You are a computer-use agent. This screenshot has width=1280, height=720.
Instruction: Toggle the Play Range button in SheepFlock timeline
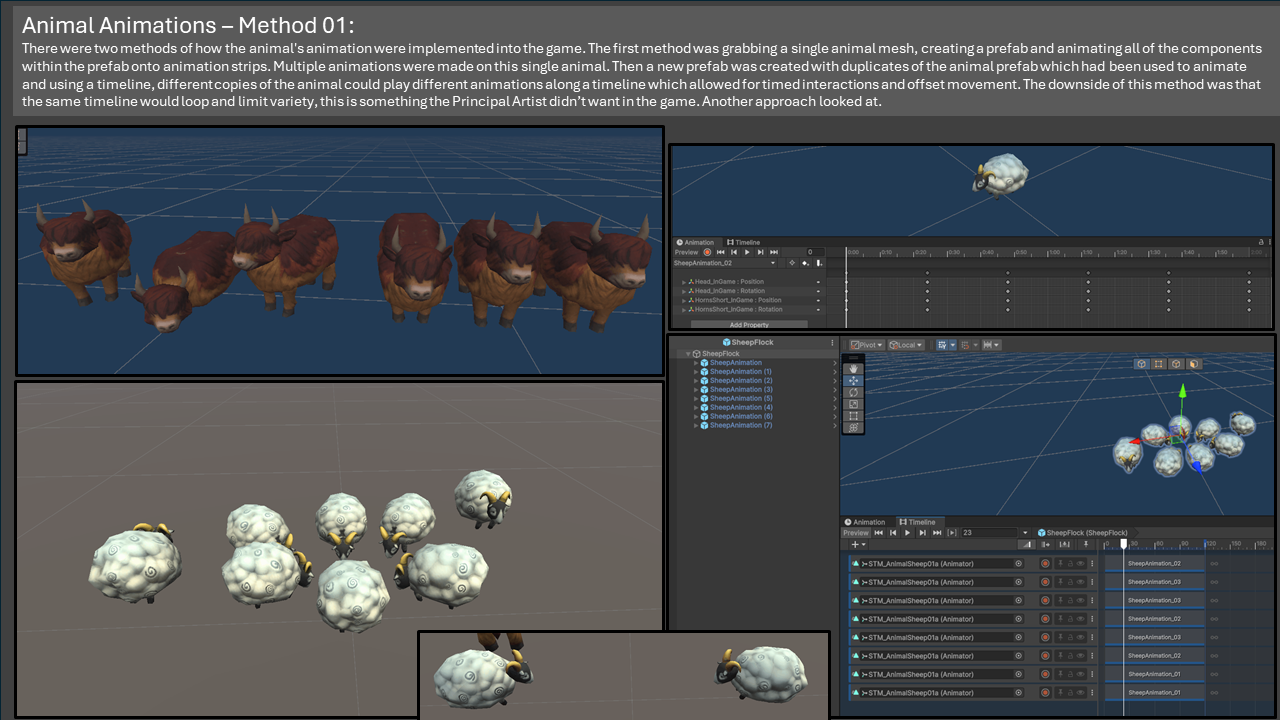pos(952,533)
